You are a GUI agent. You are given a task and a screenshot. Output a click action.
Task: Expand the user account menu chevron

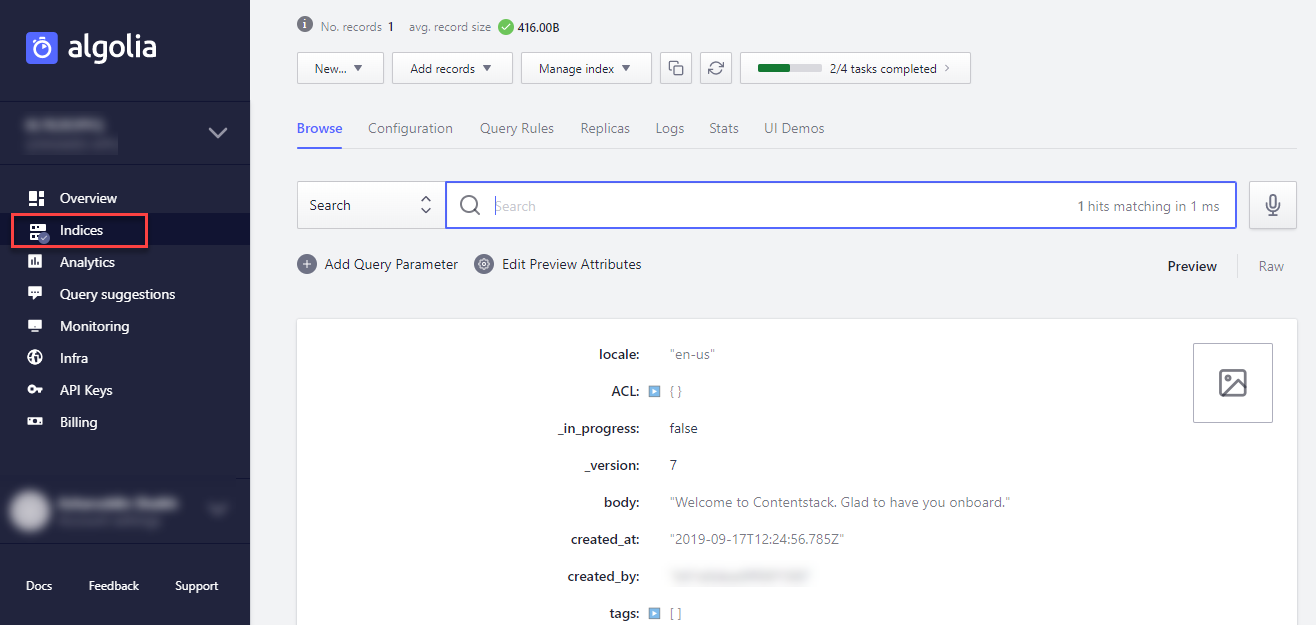[218, 509]
